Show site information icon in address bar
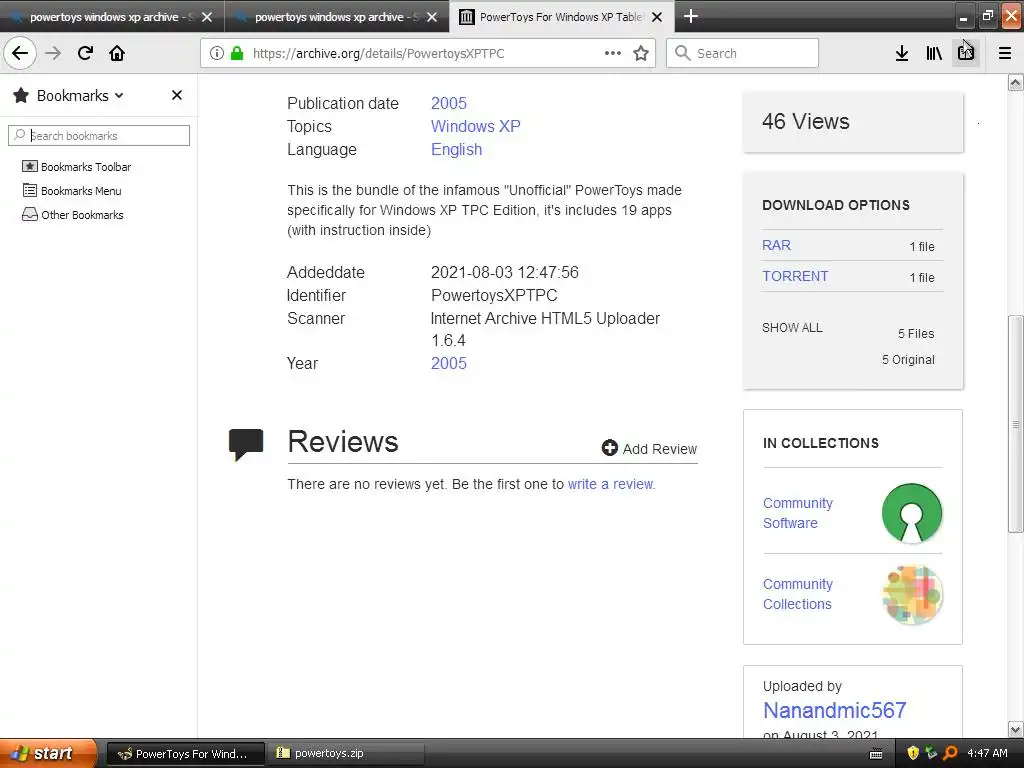The height and width of the screenshot is (768, 1024). [217, 53]
